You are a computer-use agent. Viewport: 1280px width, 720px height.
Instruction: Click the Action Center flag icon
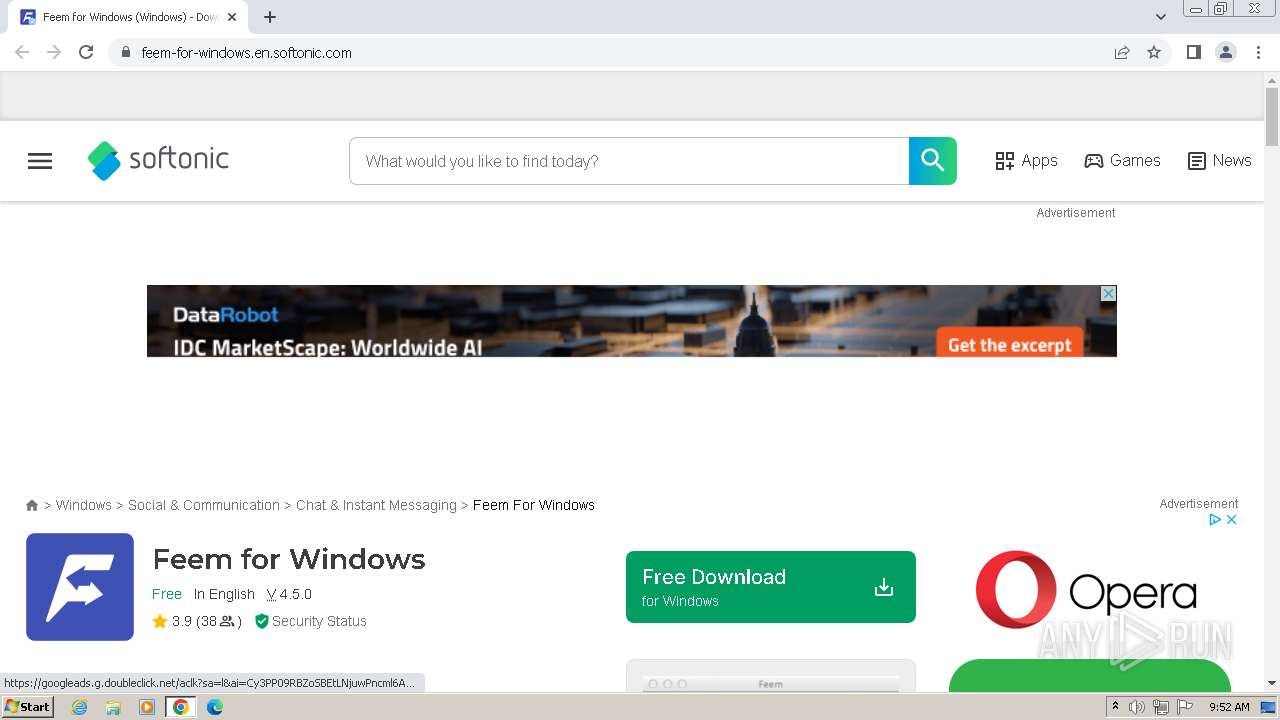[x=1185, y=707]
